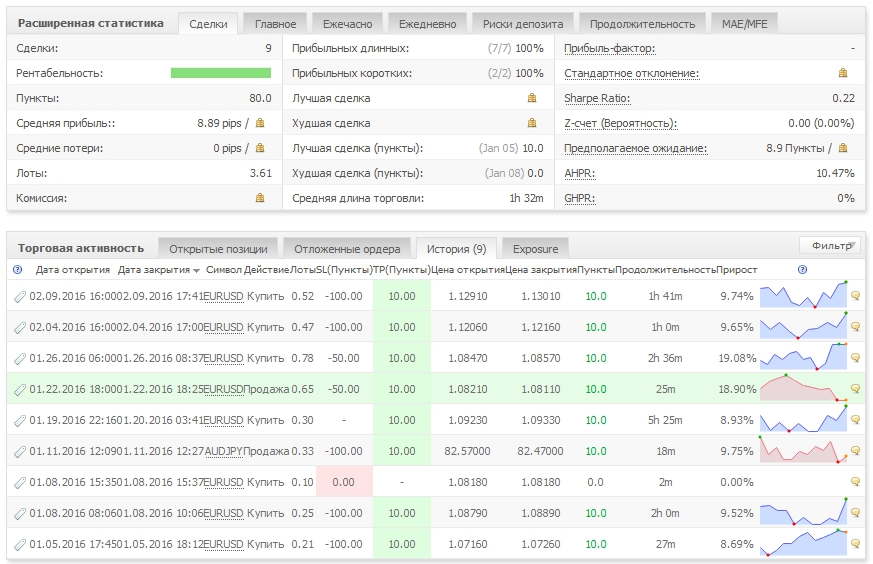Open the Риски депозита tab

click(x=522, y=24)
